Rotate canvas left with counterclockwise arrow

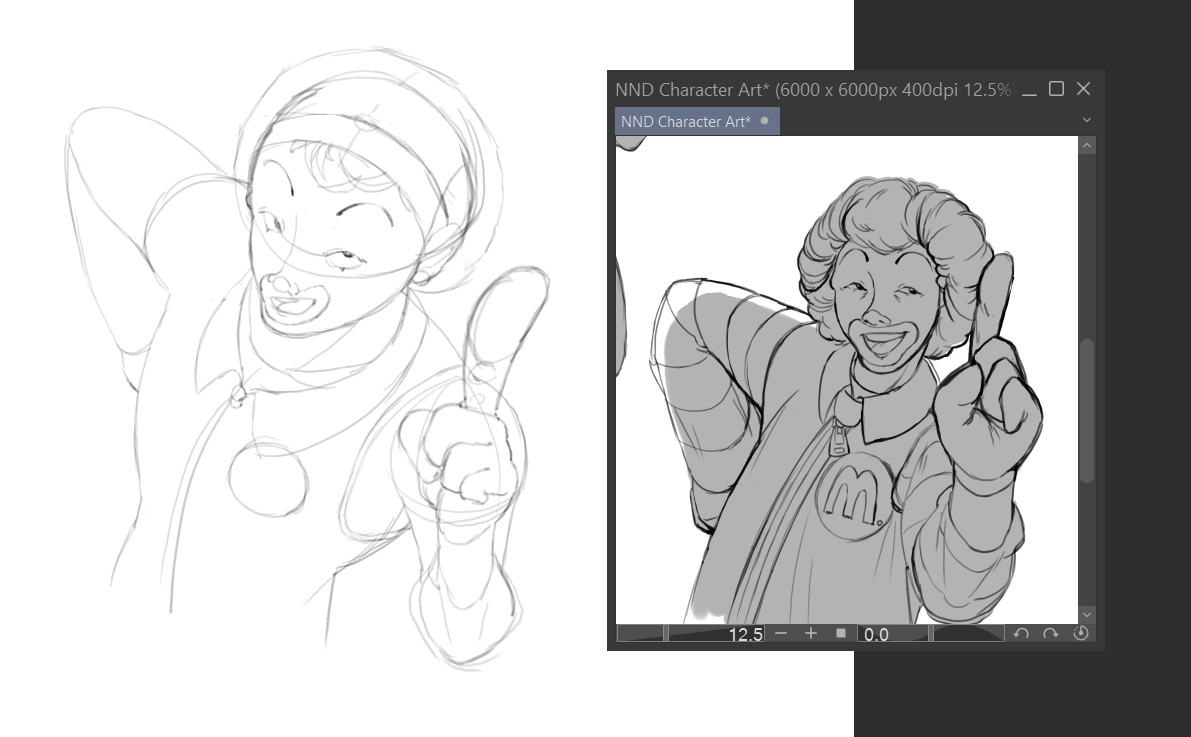coord(1021,634)
